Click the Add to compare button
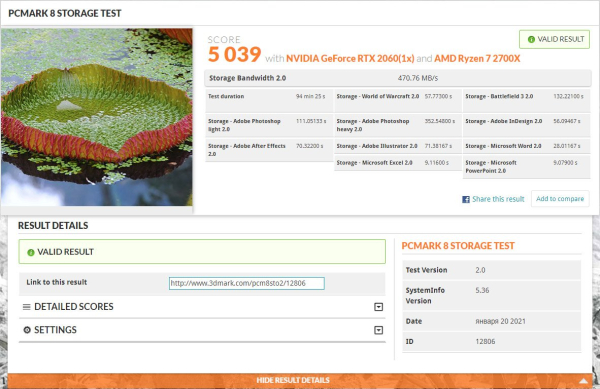 tap(560, 199)
